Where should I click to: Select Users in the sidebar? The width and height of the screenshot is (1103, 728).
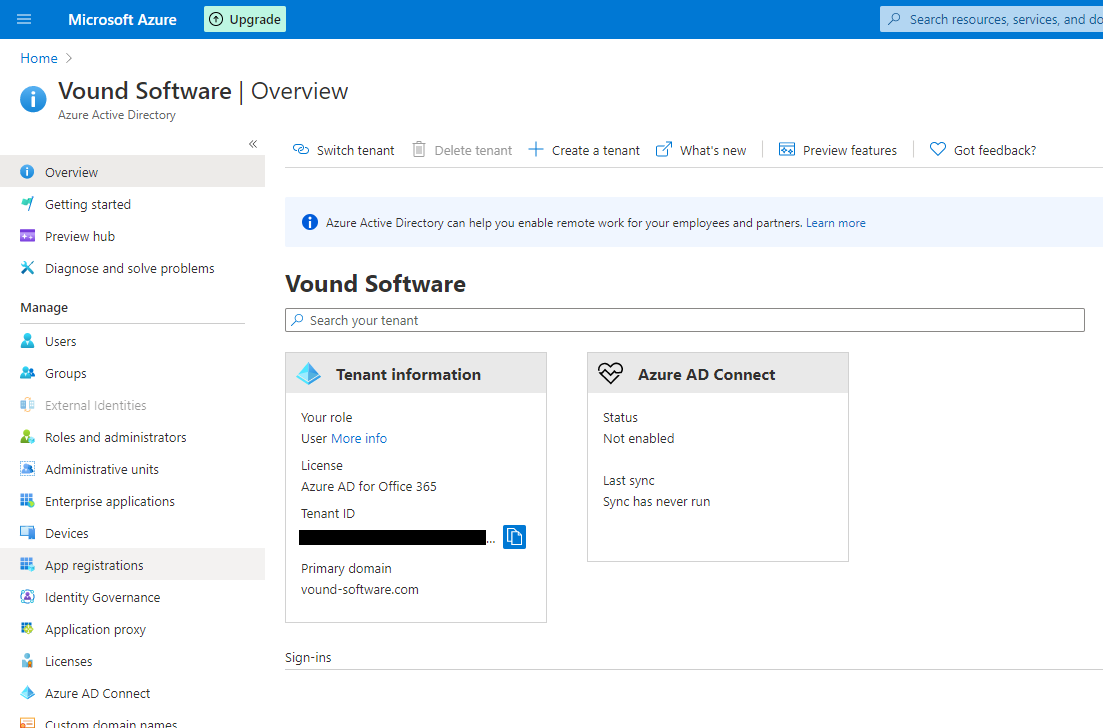point(60,341)
